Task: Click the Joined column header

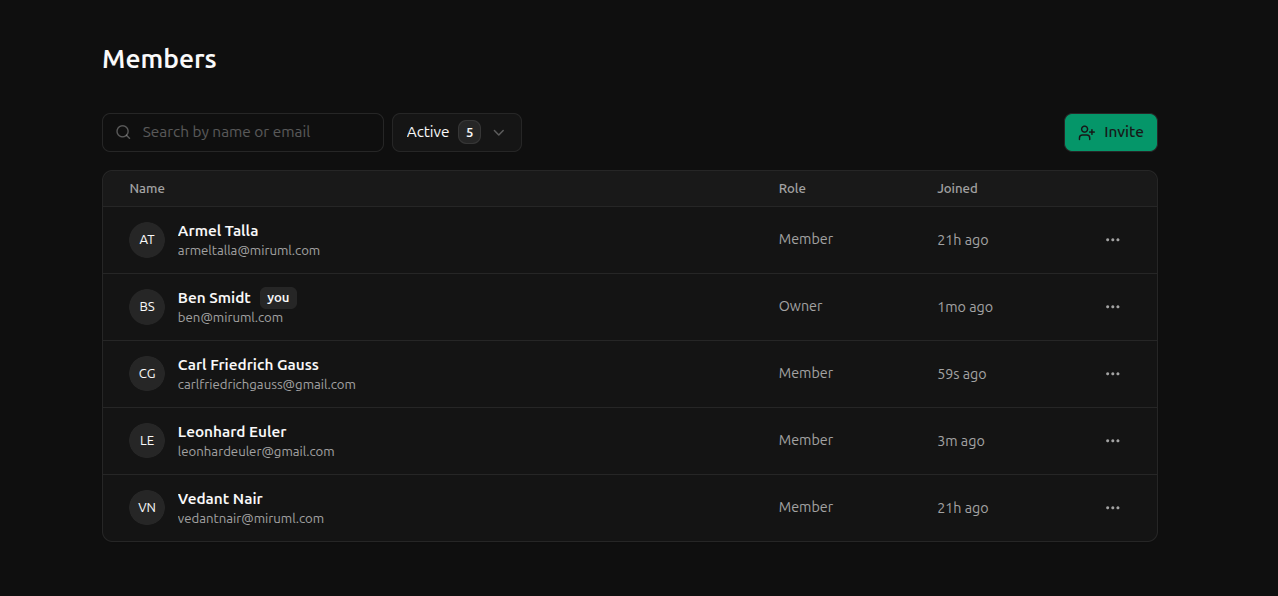Action: point(957,189)
